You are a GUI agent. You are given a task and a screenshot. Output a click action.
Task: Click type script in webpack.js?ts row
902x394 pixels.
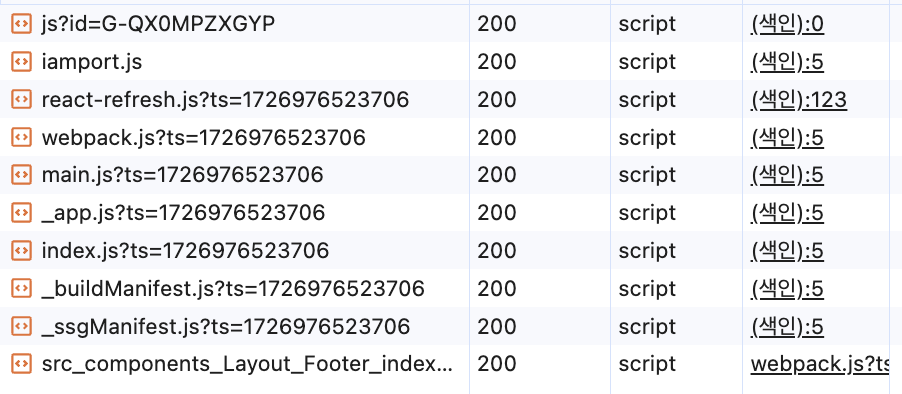tap(647, 138)
